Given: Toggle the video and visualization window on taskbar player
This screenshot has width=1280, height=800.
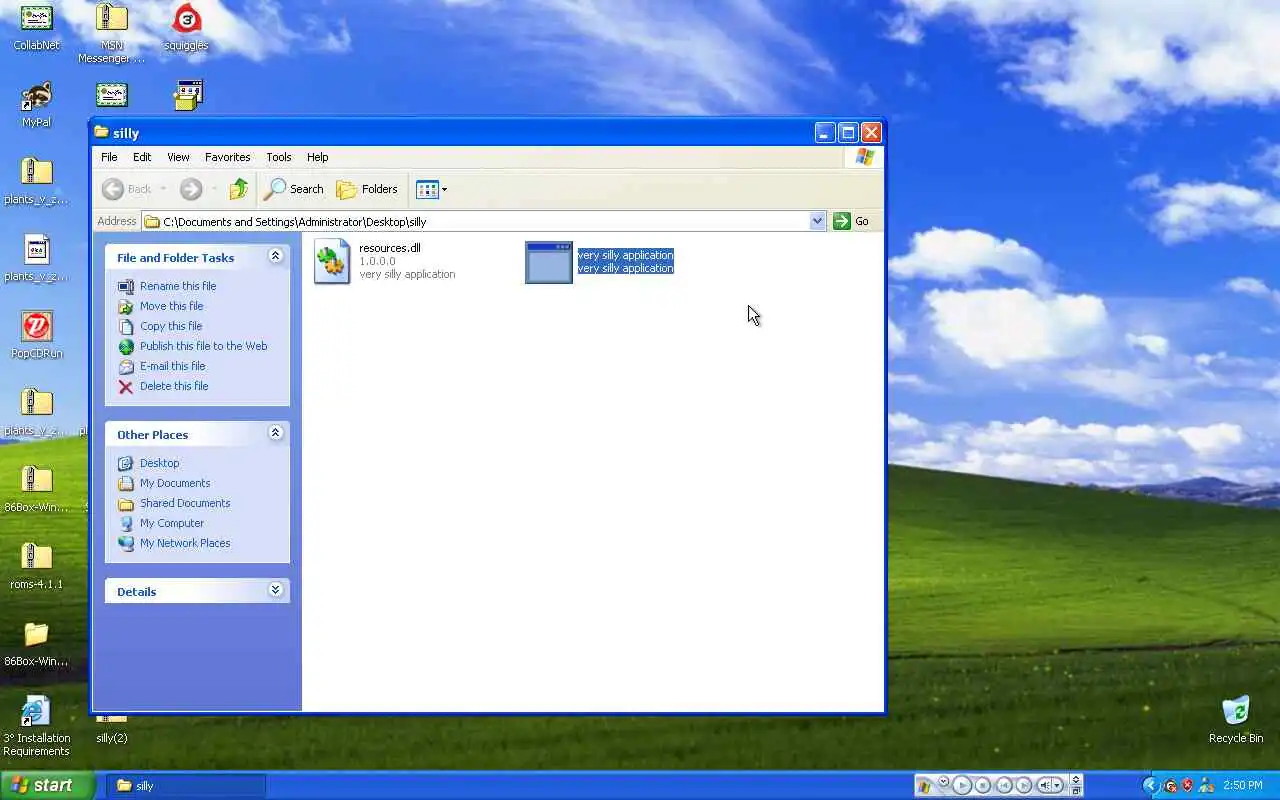Looking at the screenshot, I should (x=1076, y=780).
